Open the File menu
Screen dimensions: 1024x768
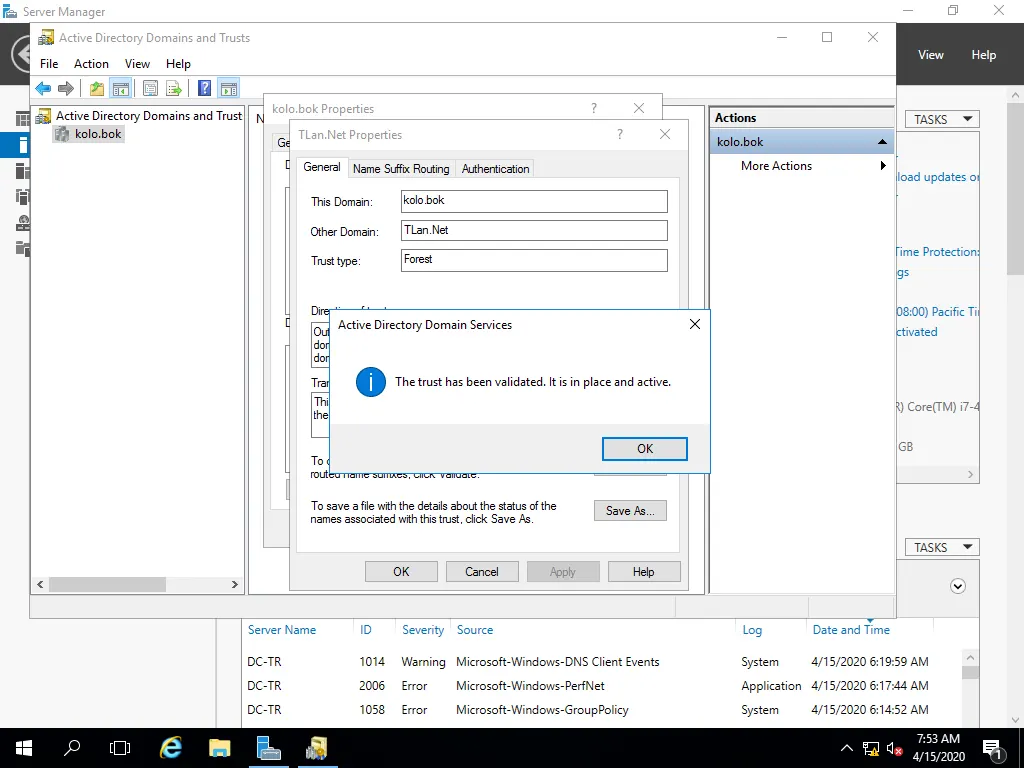(x=49, y=64)
